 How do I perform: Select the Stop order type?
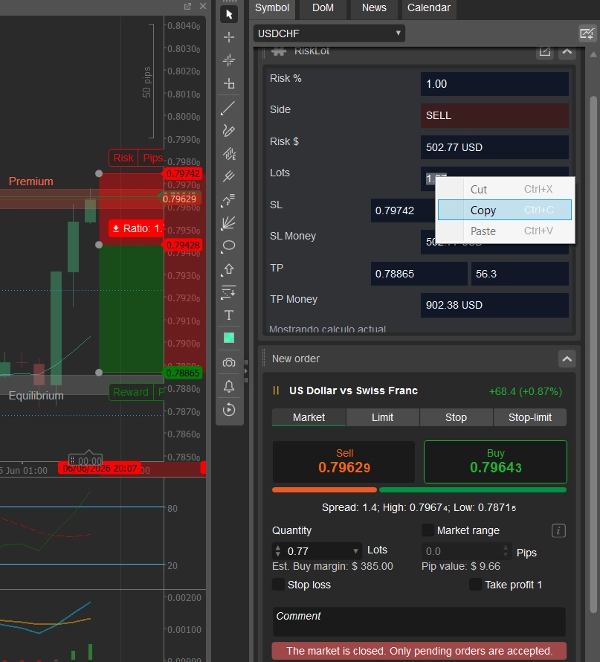(456, 417)
